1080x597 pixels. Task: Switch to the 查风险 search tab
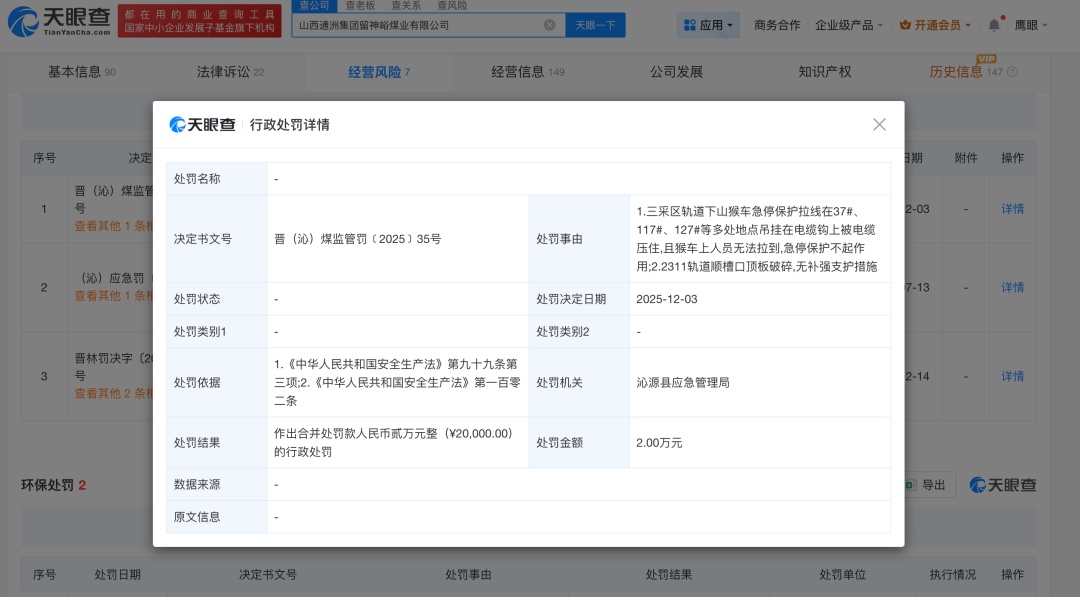coord(452,6)
